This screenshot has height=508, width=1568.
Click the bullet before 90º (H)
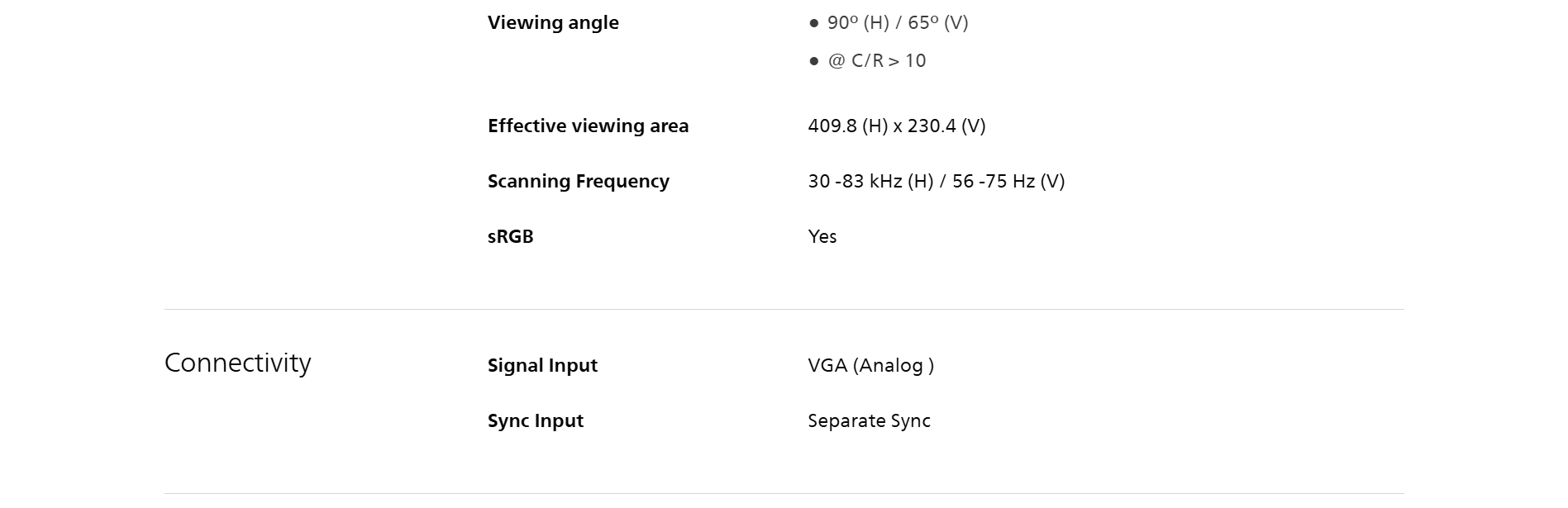pyautogui.click(x=813, y=23)
